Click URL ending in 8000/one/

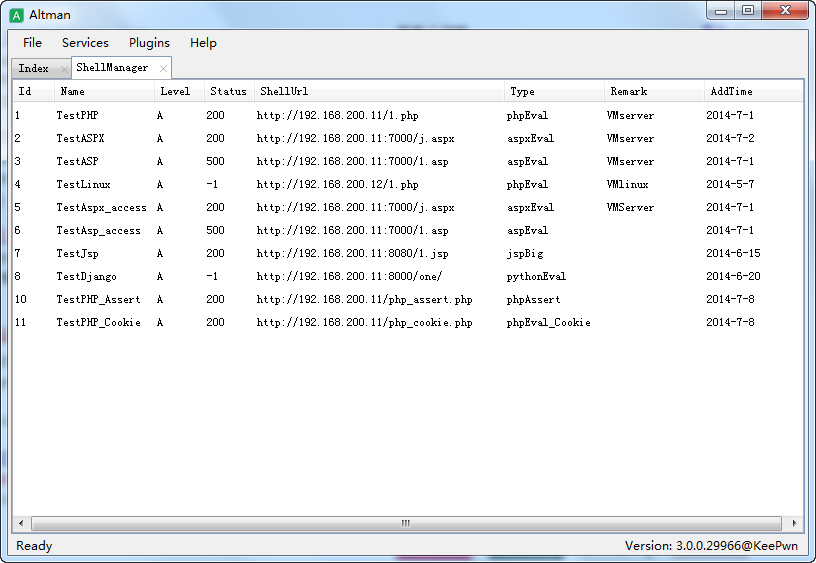[x=349, y=276]
